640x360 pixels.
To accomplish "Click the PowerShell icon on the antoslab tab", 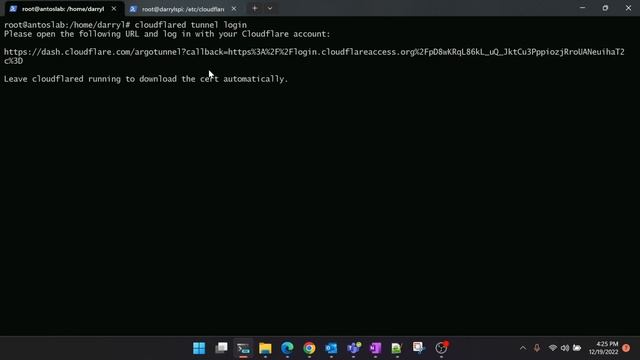I will pyautogui.click(x=13, y=9).
